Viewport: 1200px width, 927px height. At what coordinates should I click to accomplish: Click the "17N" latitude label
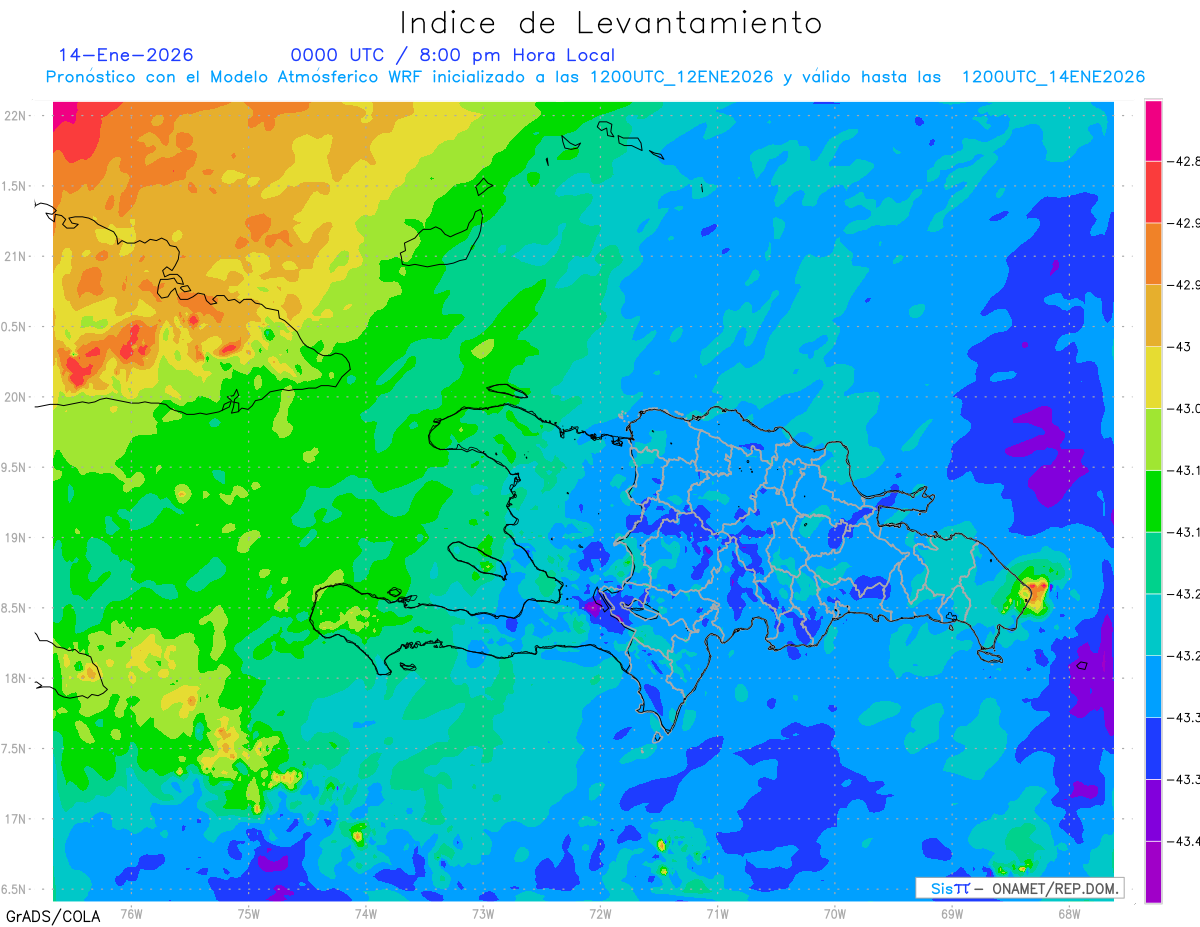(16, 819)
